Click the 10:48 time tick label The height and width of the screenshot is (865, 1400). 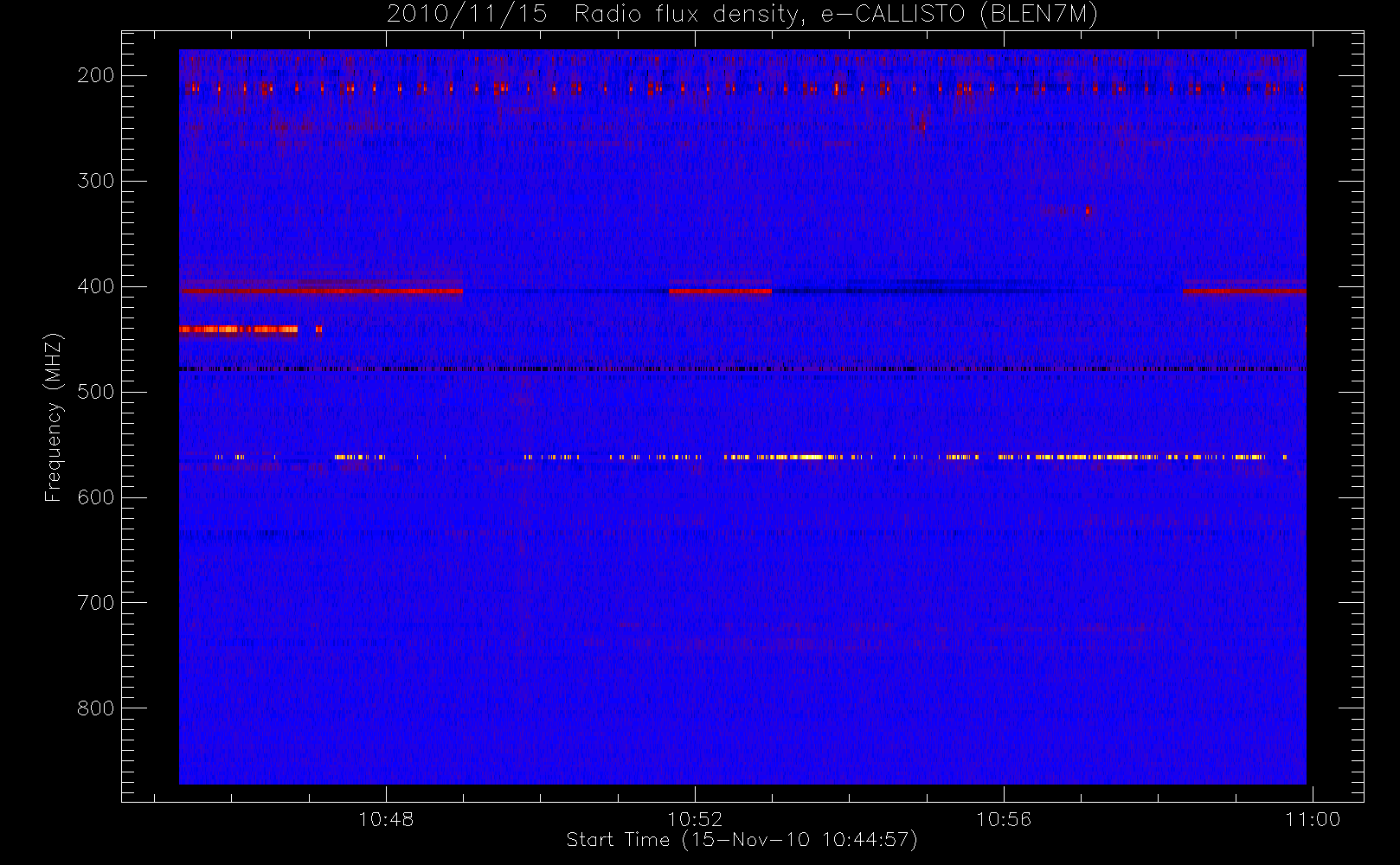pos(386,819)
